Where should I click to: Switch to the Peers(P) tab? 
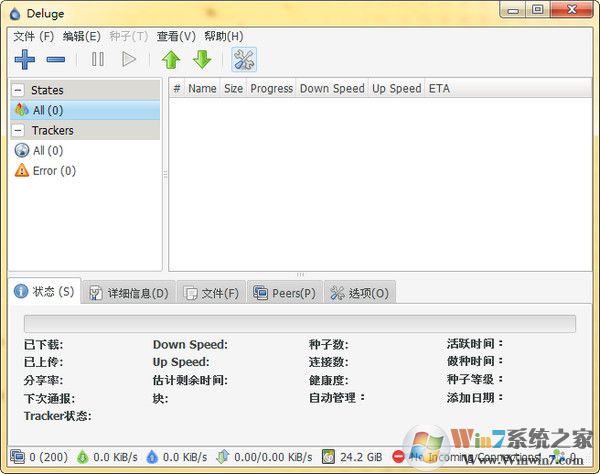pyautogui.click(x=284, y=293)
